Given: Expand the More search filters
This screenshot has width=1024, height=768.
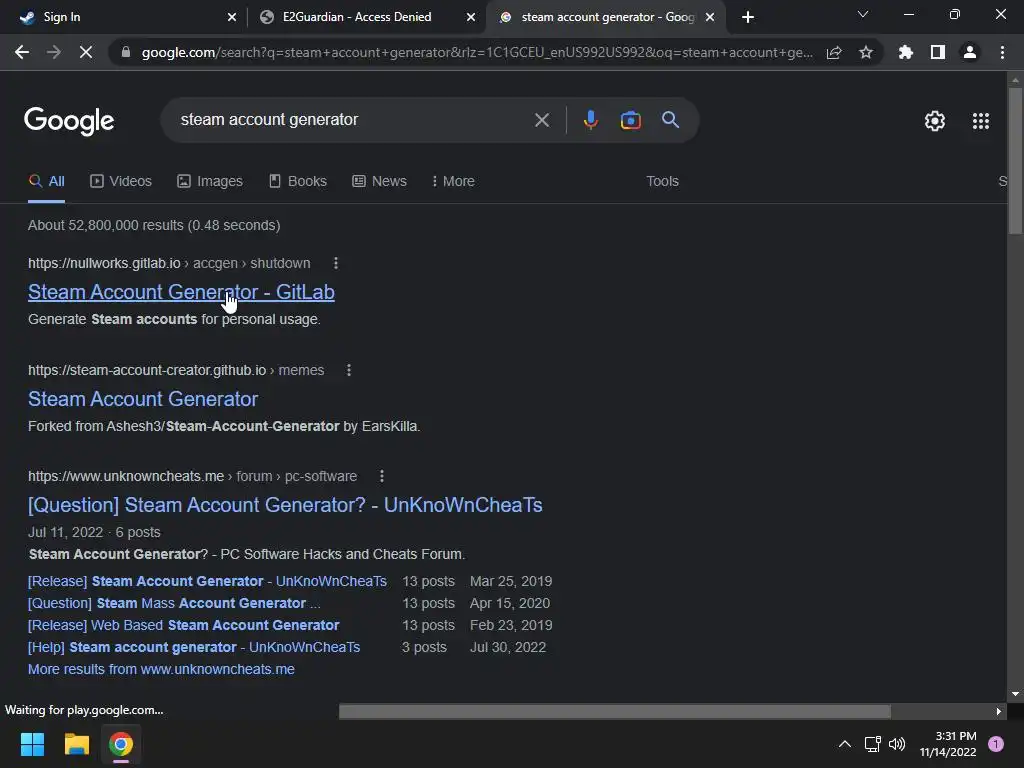Looking at the screenshot, I should (x=453, y=182).
